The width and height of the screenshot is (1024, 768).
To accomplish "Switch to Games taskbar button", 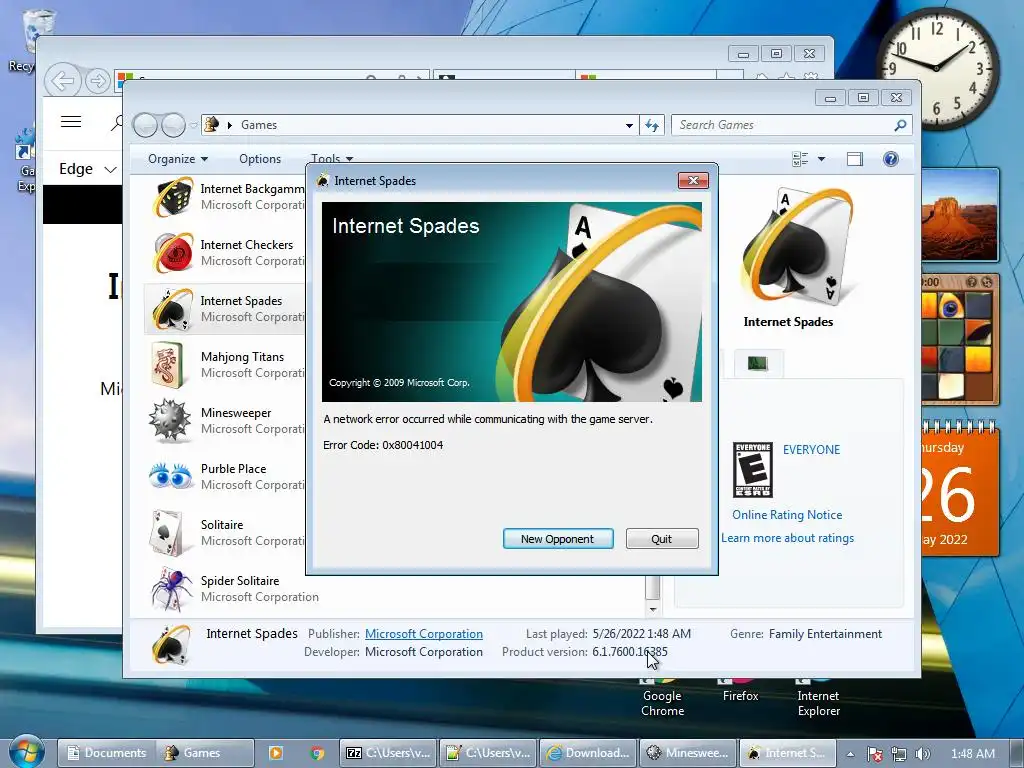I will coord(205,753).
